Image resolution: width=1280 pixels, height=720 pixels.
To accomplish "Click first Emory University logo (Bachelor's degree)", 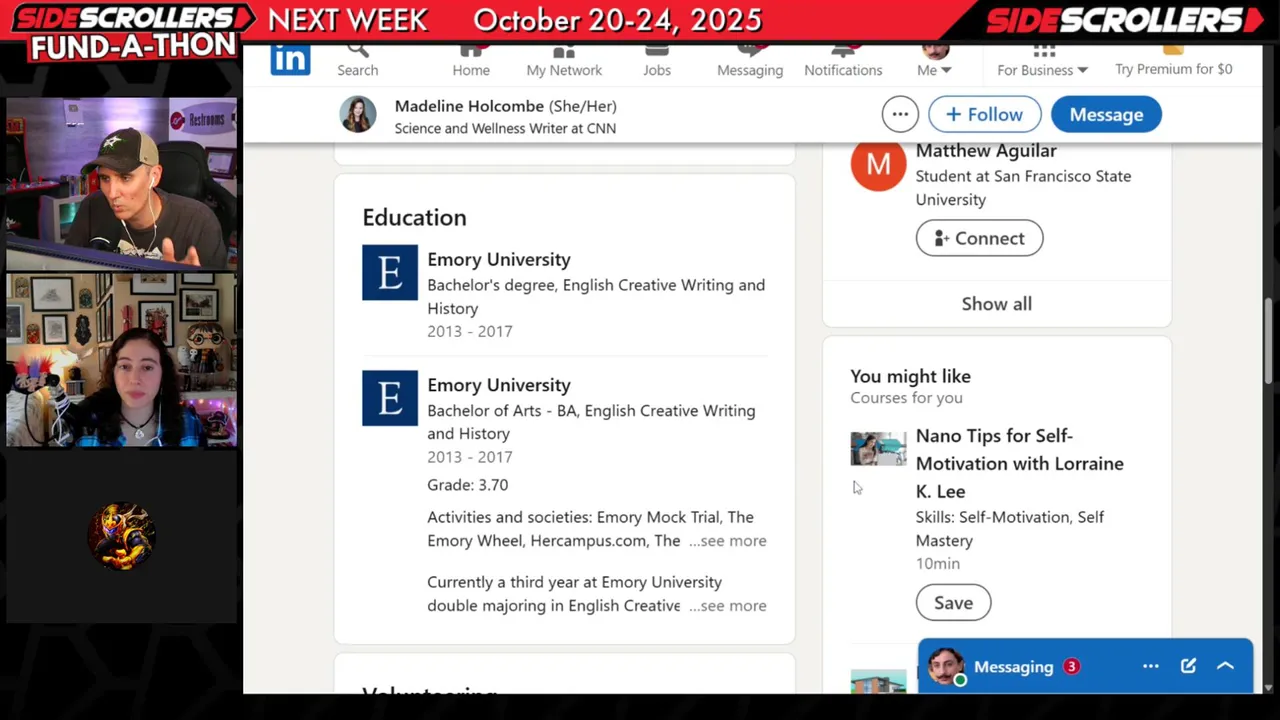I will pyautogui.click(x=390, y=272).
